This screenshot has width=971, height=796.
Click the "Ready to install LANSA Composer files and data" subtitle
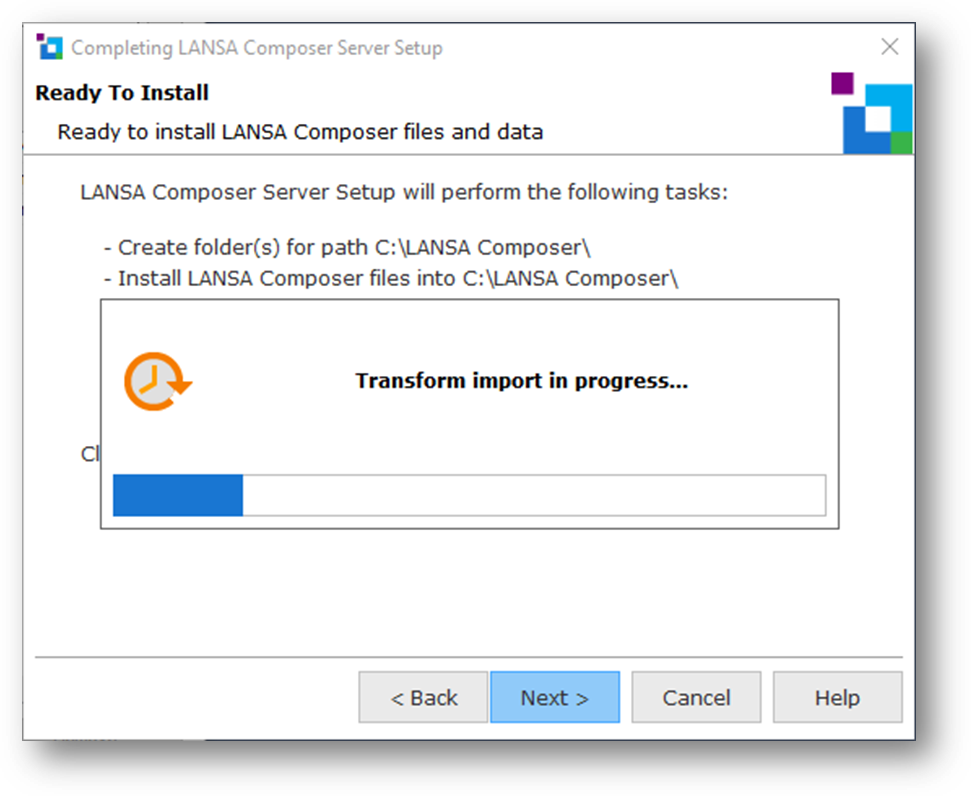(300, 132)
